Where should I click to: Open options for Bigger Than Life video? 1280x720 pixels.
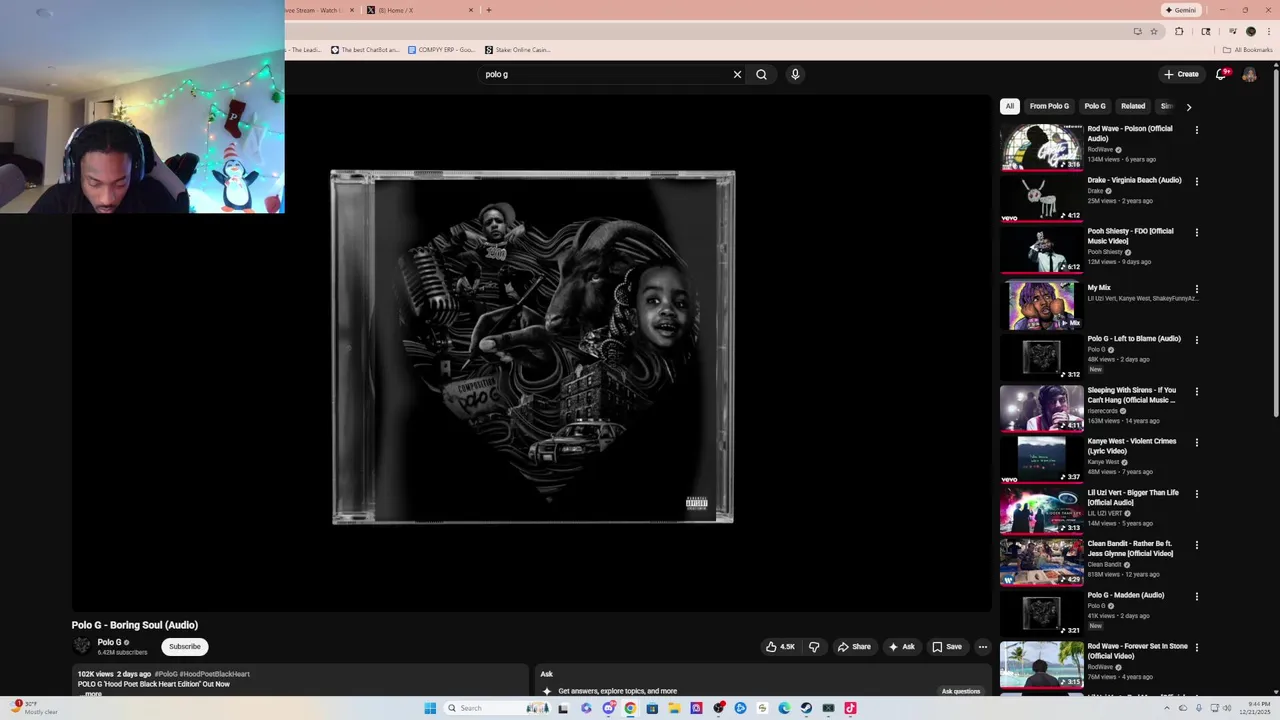pyautogui.click(x=1196, y=494)
